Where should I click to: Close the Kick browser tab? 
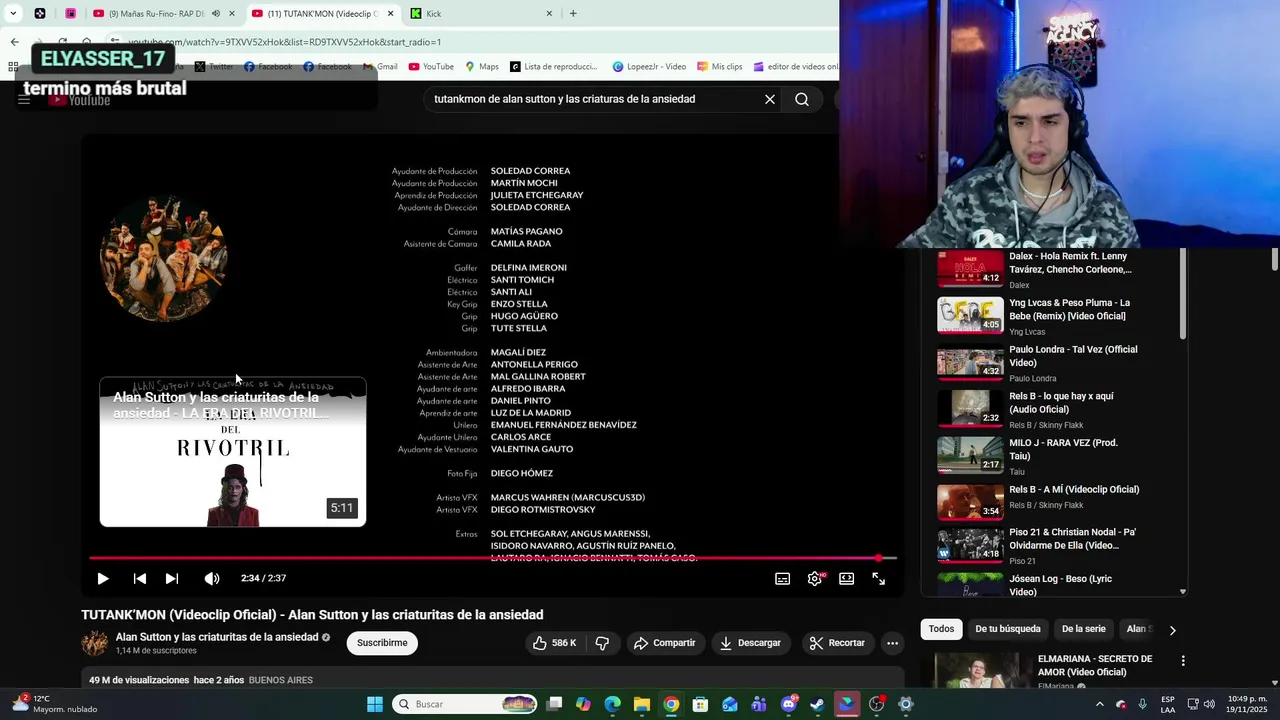coord(549,14)
